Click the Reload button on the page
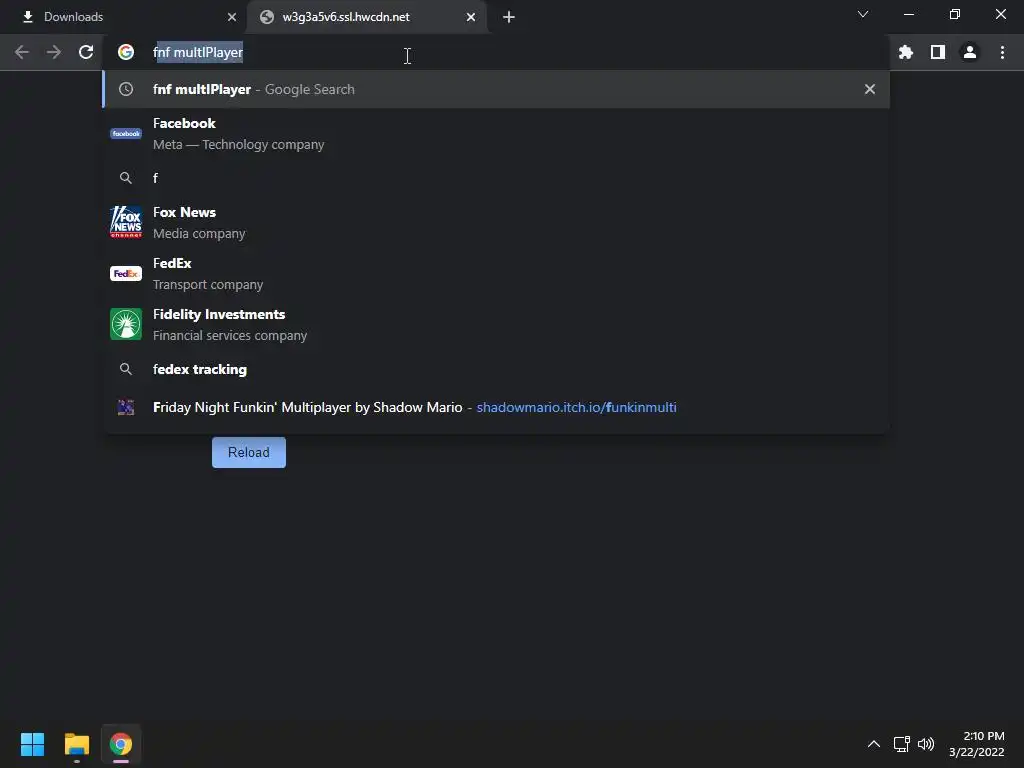This screenshot has width=1024, height=768. tap(249, 453)
